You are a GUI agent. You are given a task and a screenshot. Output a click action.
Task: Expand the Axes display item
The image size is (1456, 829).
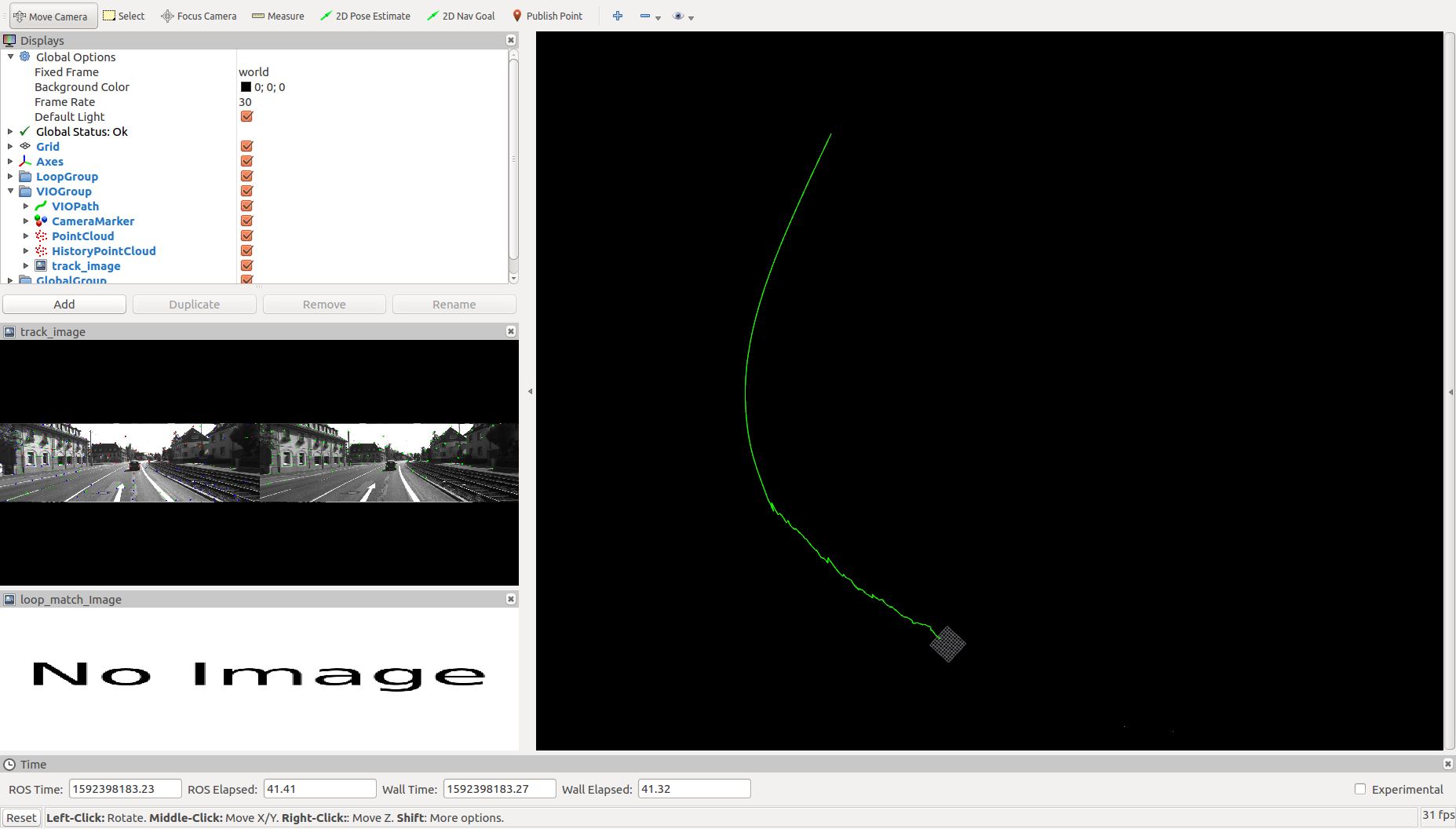[10, 162]
